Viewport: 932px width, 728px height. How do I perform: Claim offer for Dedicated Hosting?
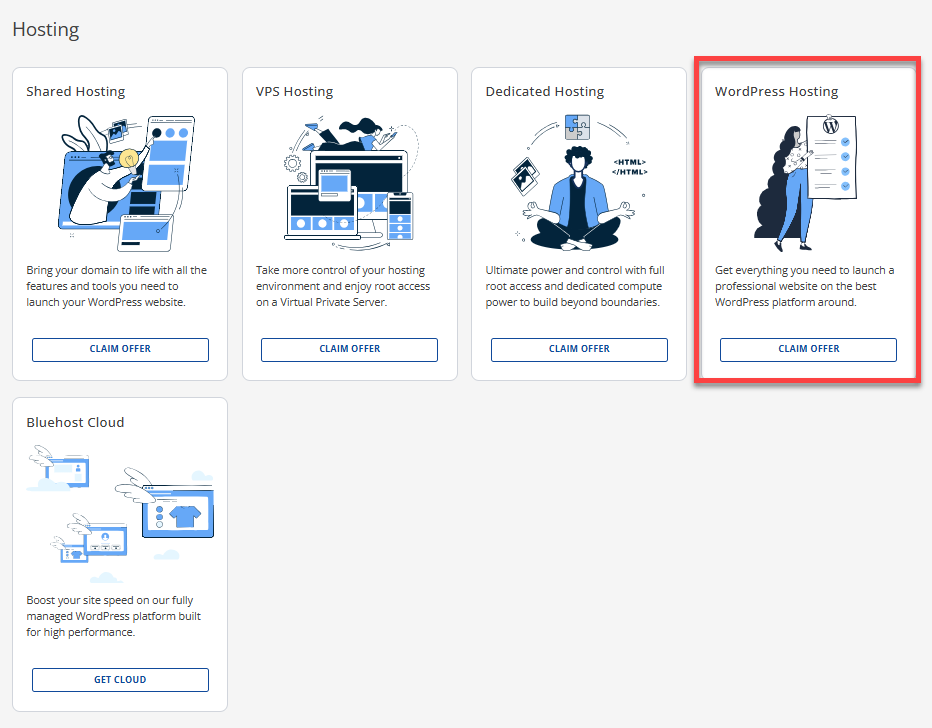(579, 349)
